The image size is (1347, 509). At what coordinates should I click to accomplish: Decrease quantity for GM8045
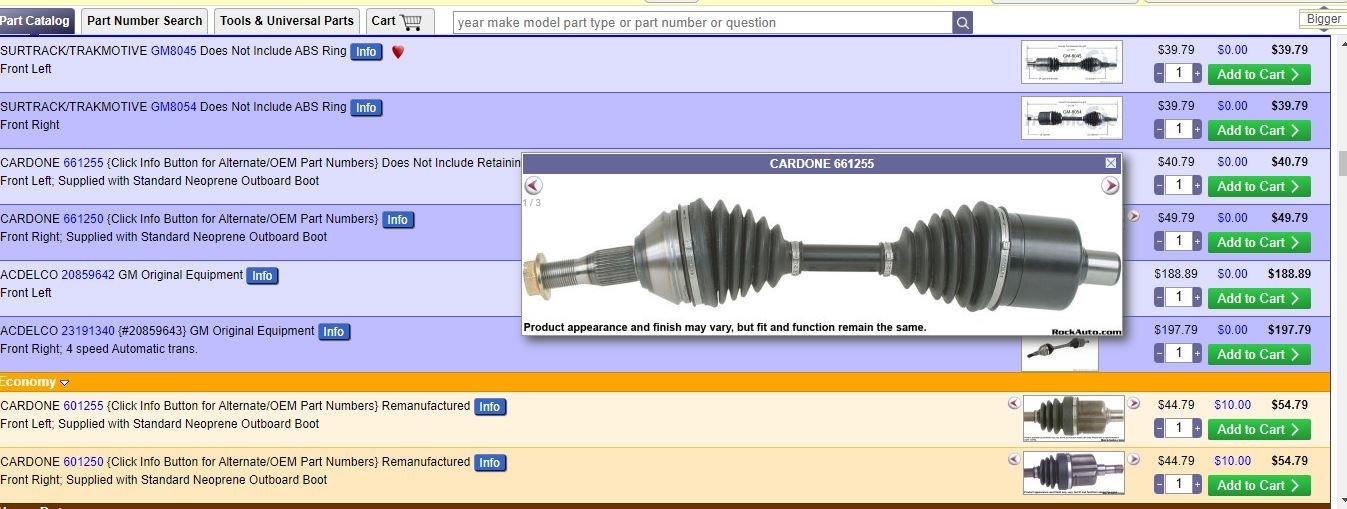tap(1159, 74)
